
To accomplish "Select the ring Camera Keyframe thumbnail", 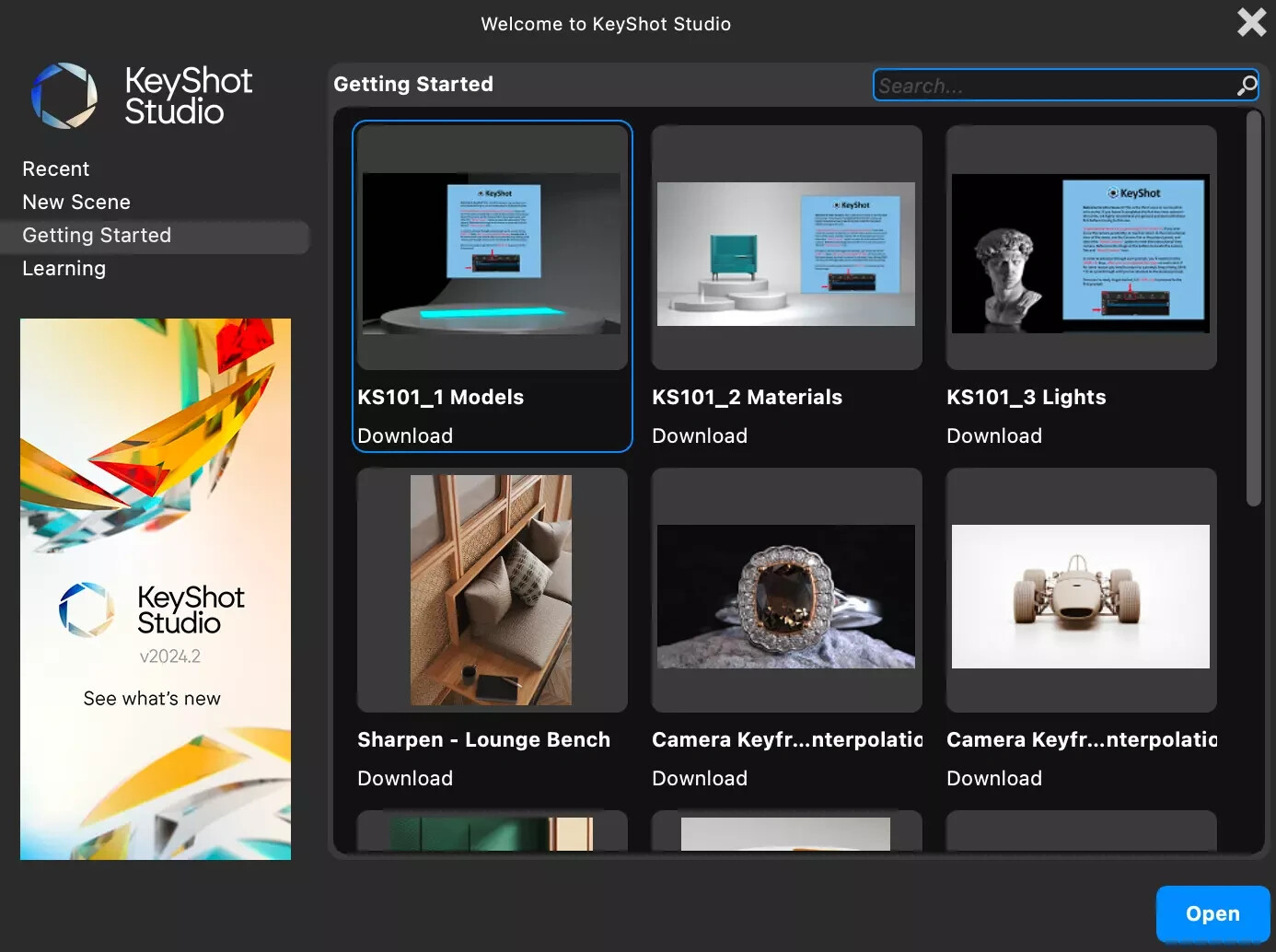I will pos(786,590).
